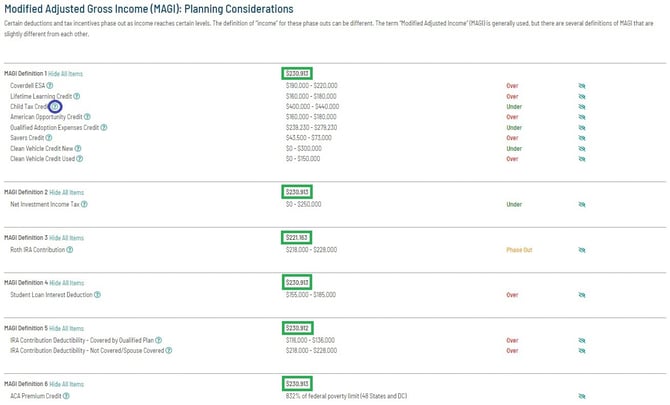Screen dimensions: 670x405
Task: Click Hide All Items for MAGI Definition 2
Action: [67, 192]
